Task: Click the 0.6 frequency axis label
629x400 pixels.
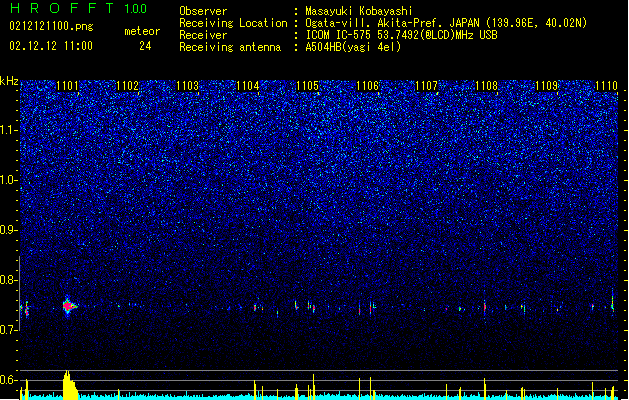Action: (x=9, y=380)
